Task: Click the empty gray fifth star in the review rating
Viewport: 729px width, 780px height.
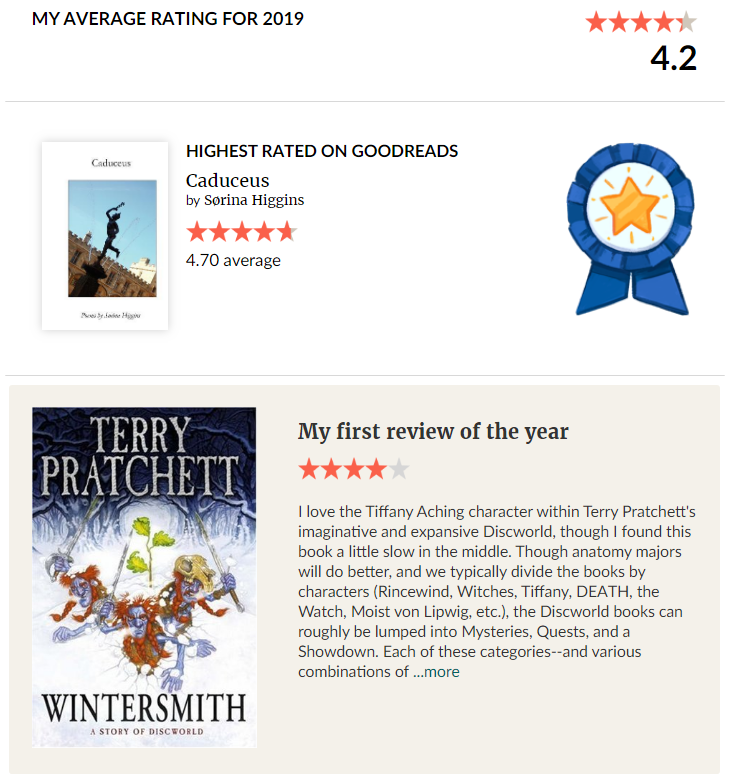Action: pos(398,468)
